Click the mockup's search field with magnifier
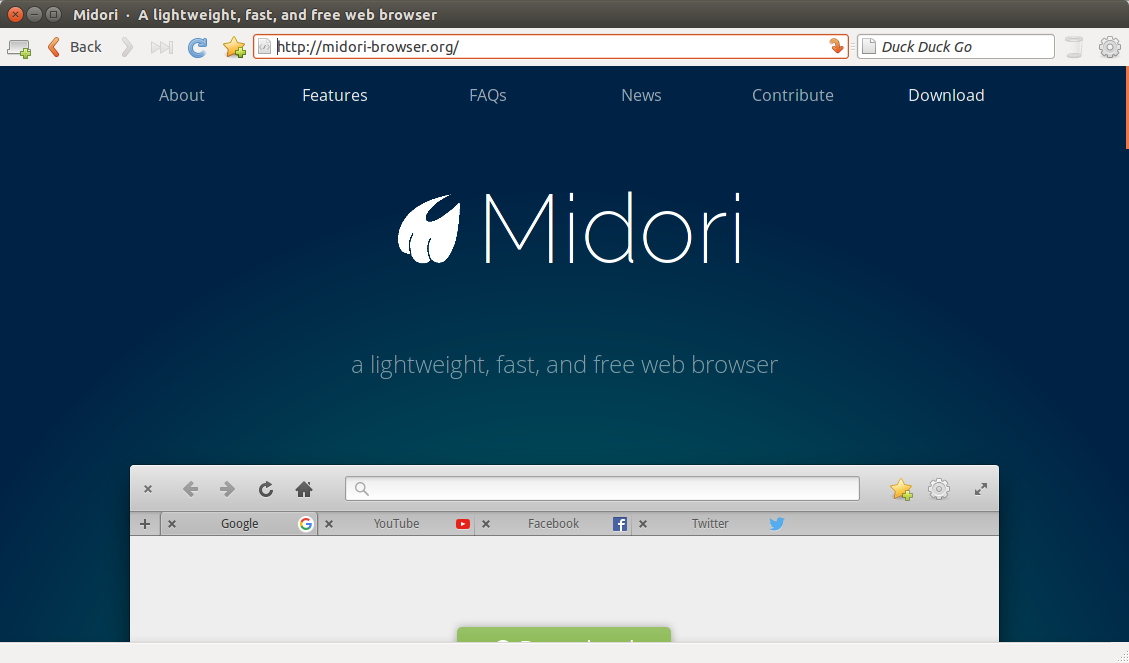This screenshot has height=663, width=1129. (602, 489)
